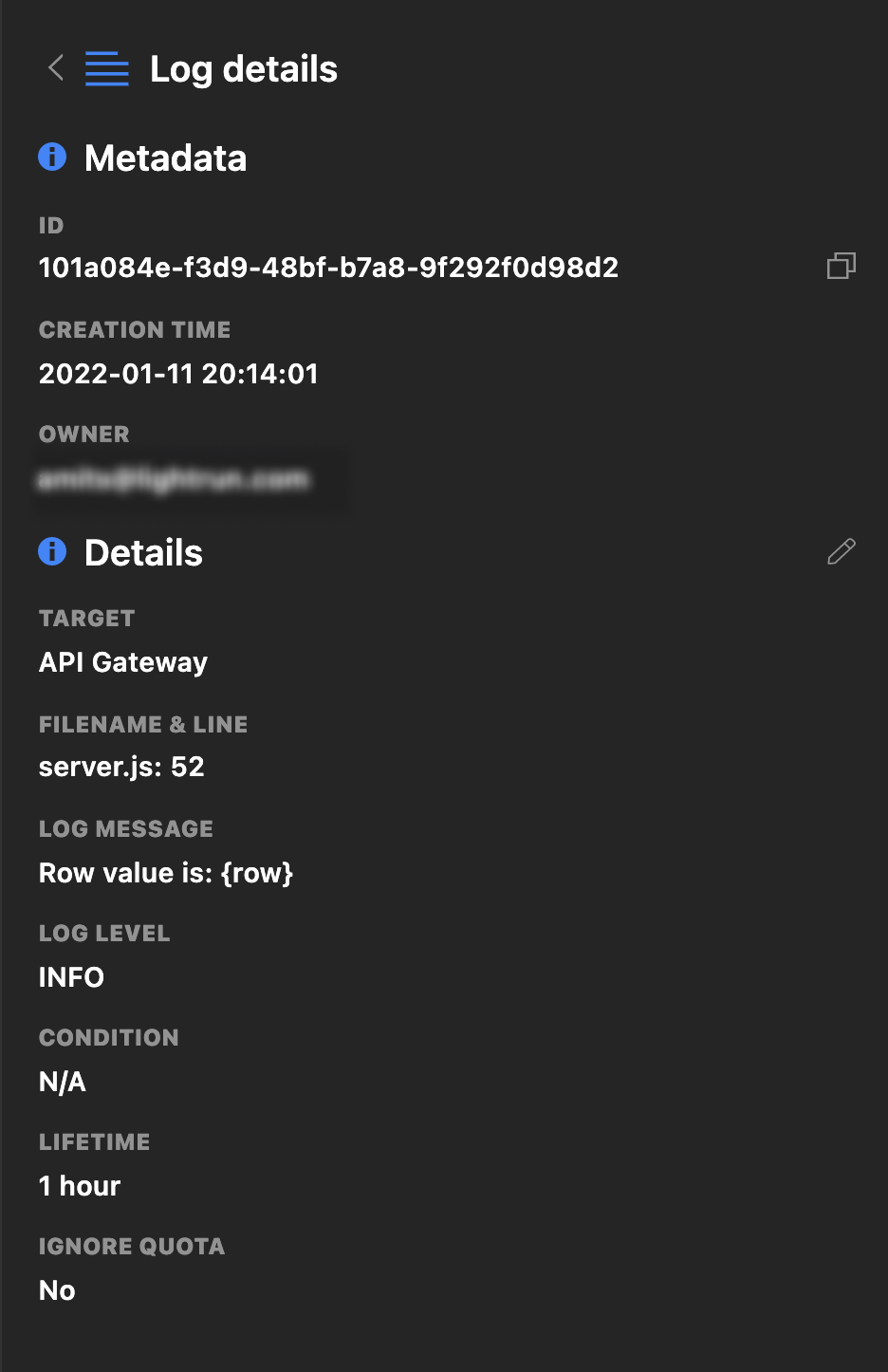Click the Details section heading
888x1372 pixels.
[x=143, y=553]
